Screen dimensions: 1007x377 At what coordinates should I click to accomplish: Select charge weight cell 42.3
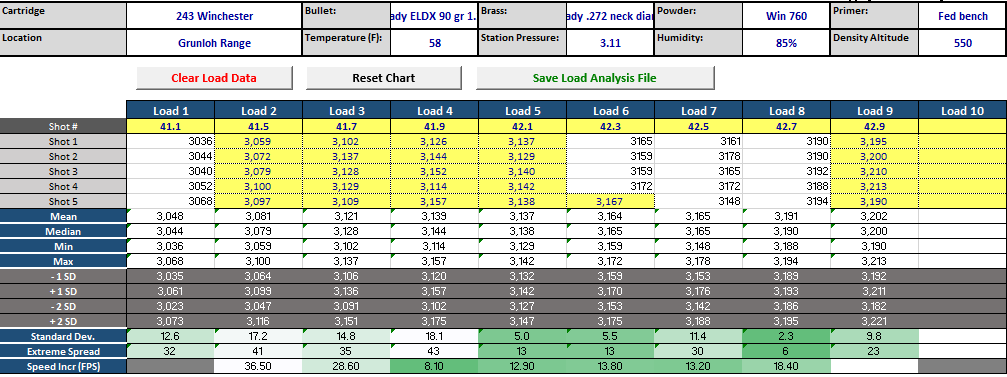610,127
